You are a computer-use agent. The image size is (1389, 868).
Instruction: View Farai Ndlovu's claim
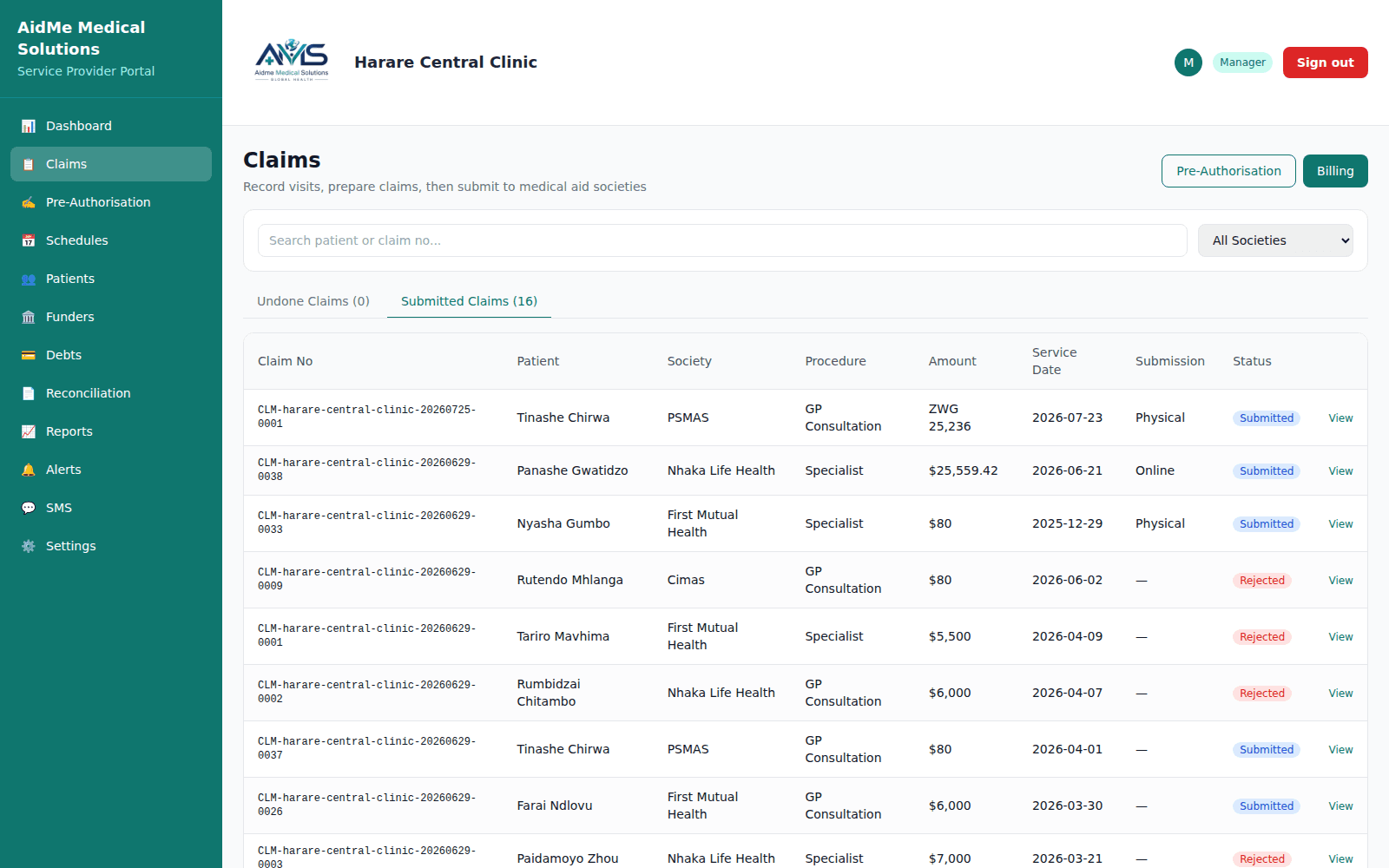point(1340,806)
